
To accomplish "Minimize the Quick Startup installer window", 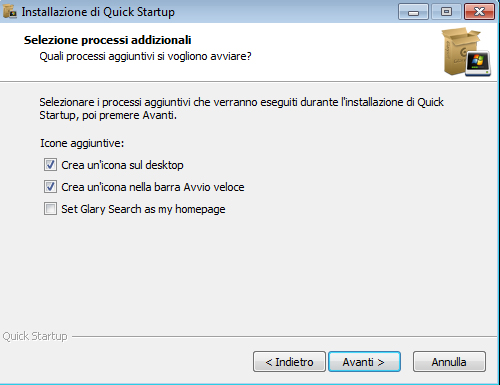I will 413,12.
